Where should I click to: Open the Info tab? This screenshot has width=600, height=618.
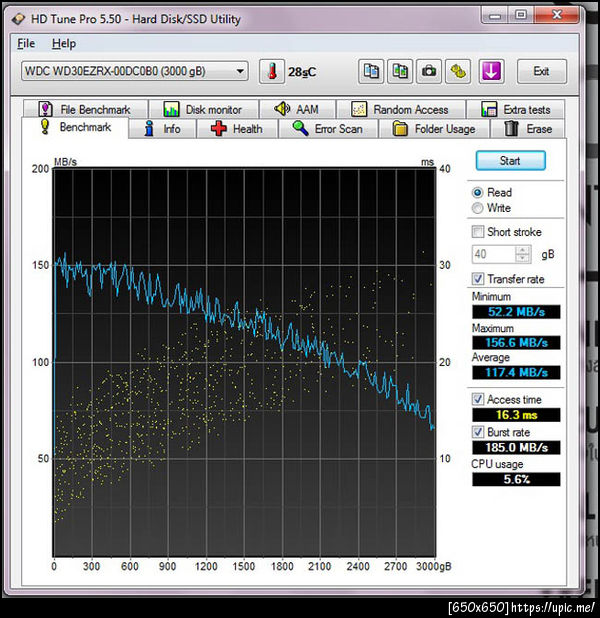pyautogui.click(x=162, y=129)
